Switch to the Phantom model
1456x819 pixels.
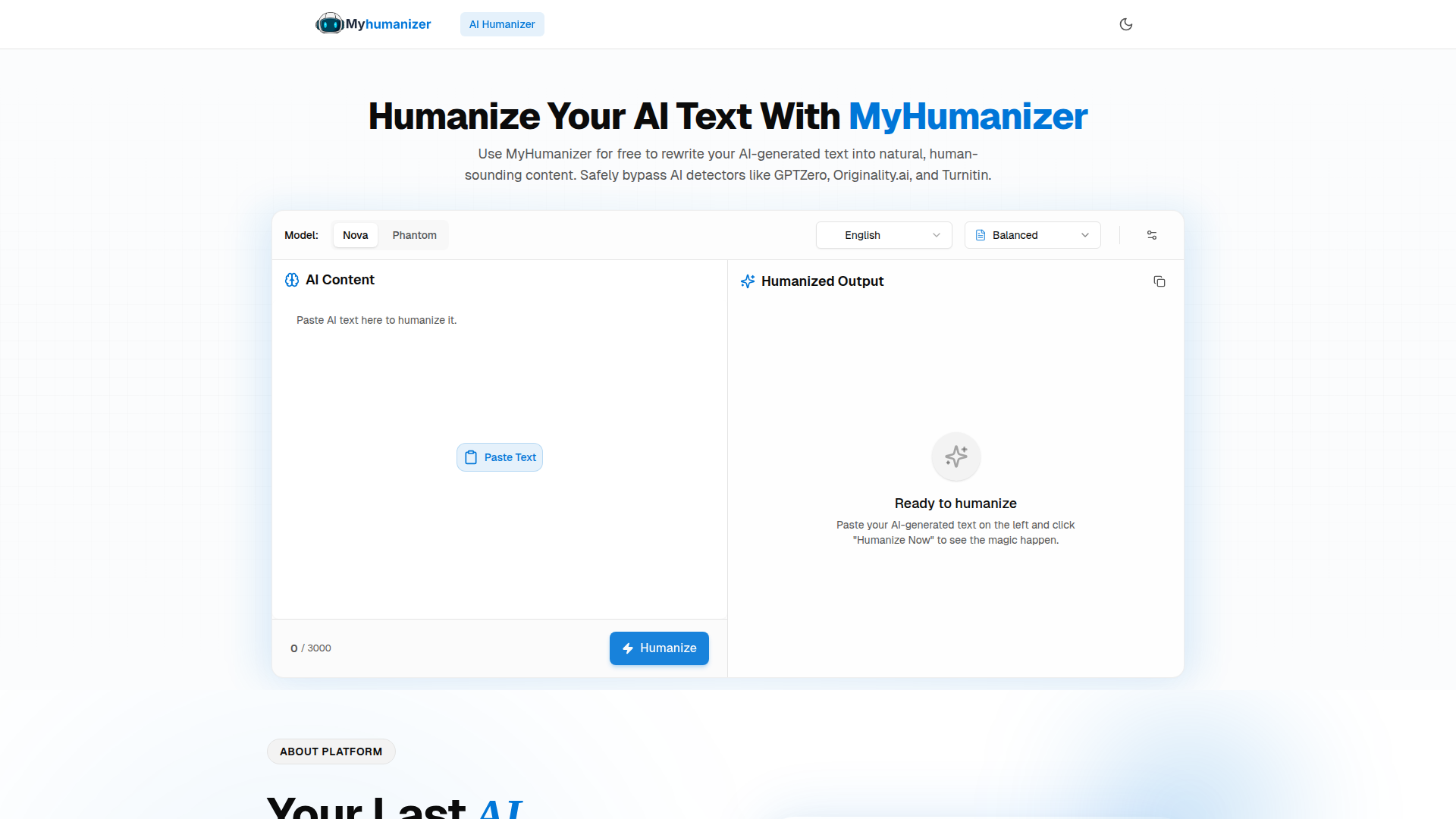[414, 235]
